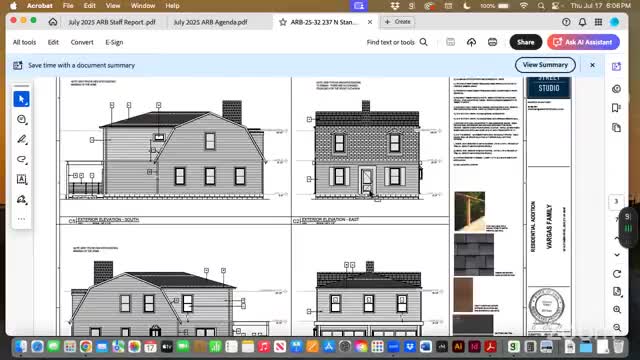Zoom in with the plus magnifier
640x360 pixels.
pyautogui.click(x=617, y=310)
